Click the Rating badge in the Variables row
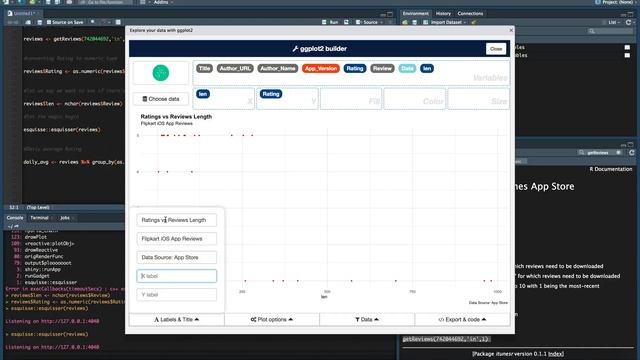 click(355, 69)
